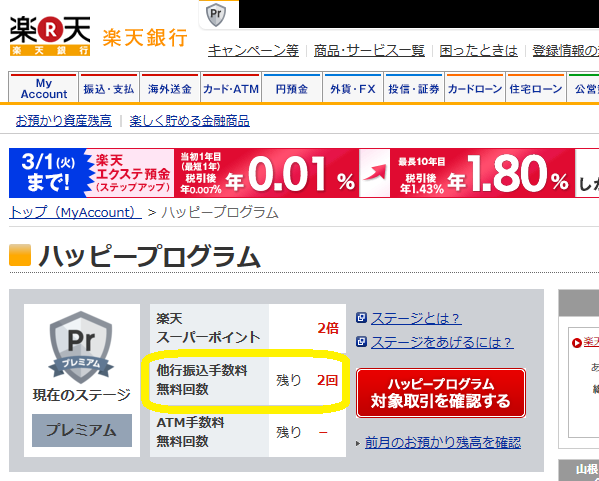Click the 2倍 points value
Screen dimensions: 599x481
click(x=328, y=328)
